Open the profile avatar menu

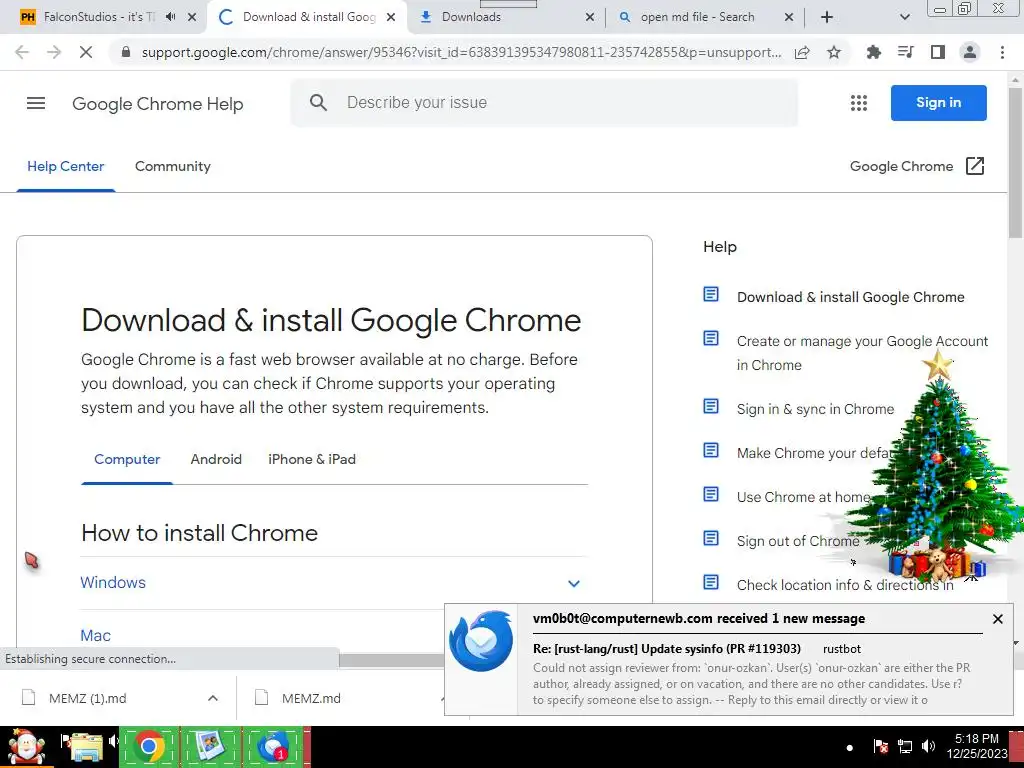970,52
